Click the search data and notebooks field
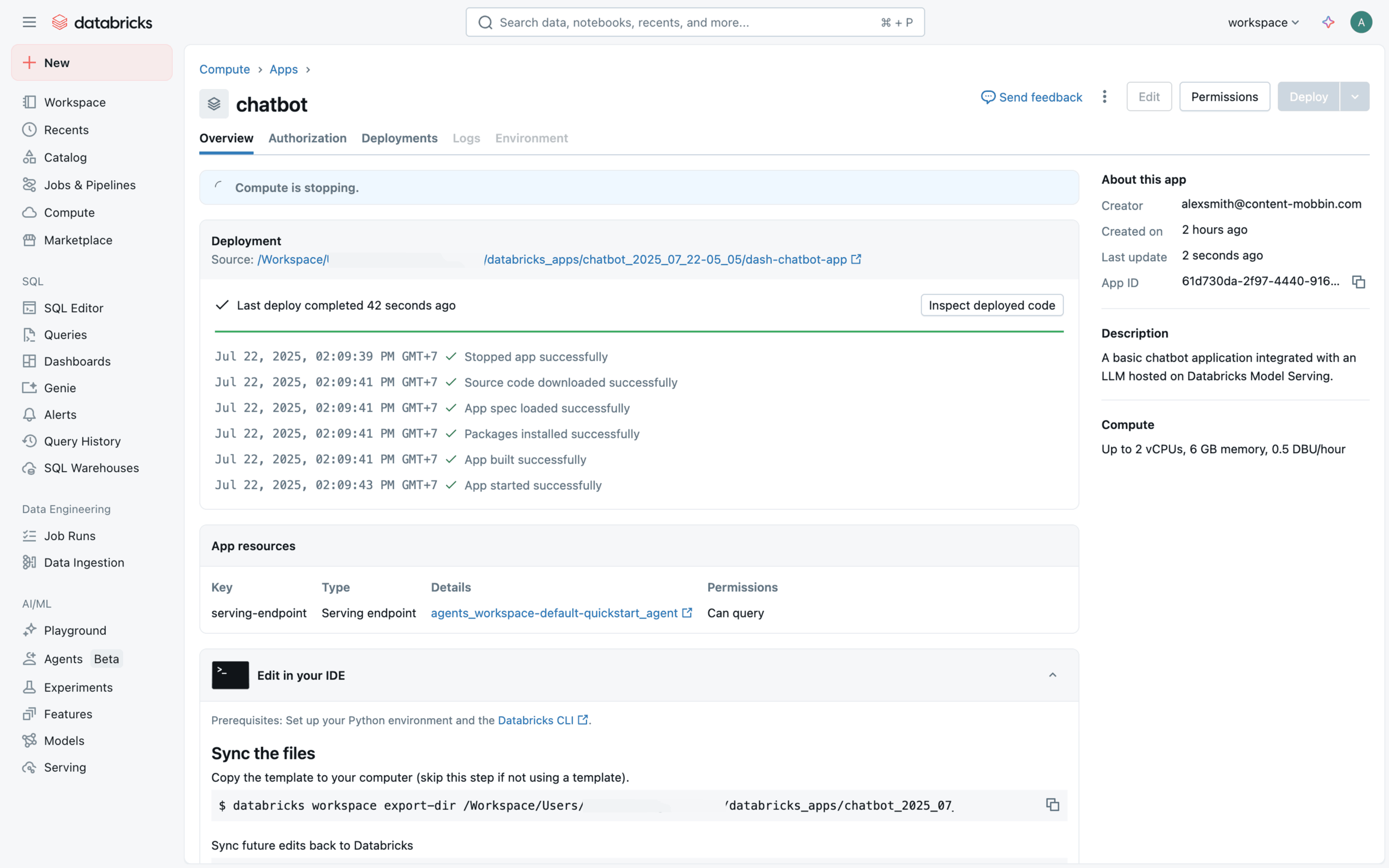This screenshot has width=1389, height=868. pyautogui.click(x=689, y=23)
